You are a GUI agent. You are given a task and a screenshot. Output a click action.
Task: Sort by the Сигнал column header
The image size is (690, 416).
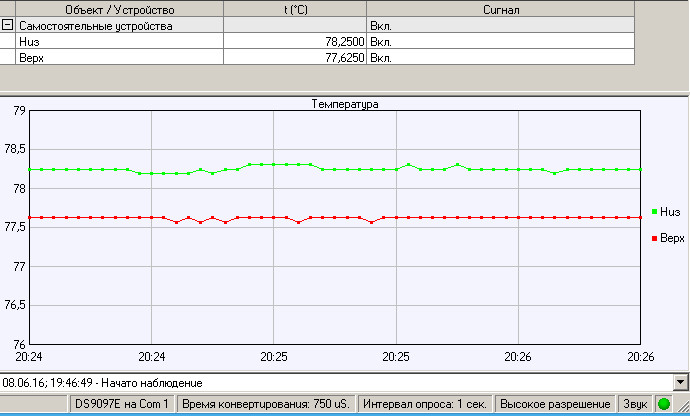tap(500, 8)
